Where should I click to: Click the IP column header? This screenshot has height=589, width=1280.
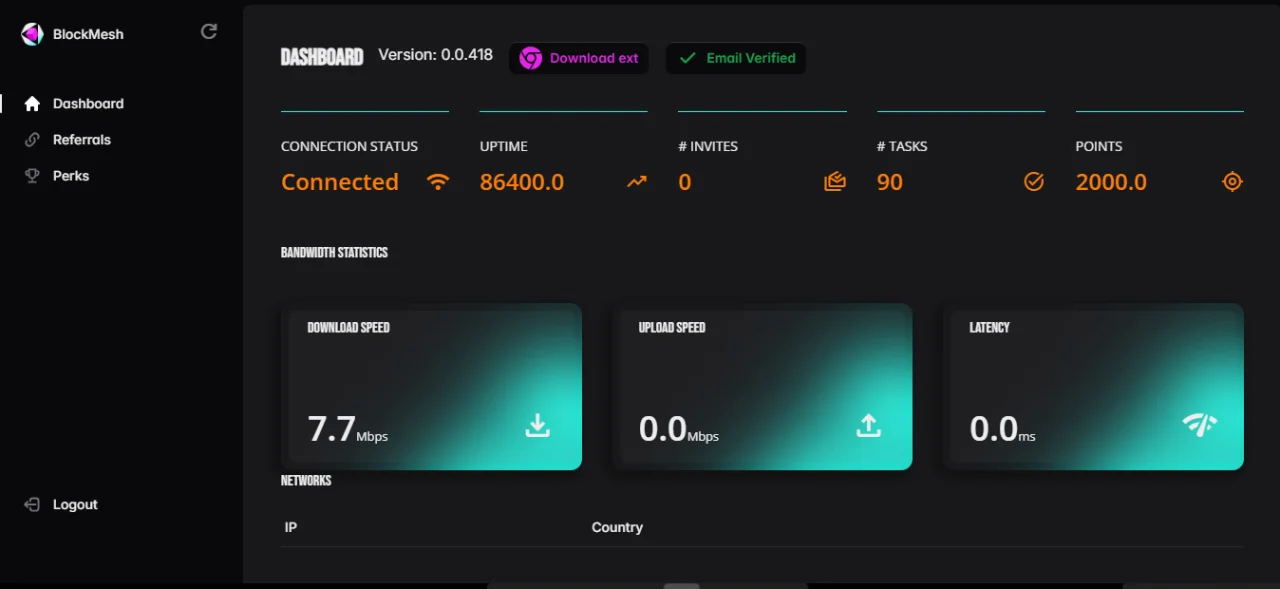click(291, 527)
